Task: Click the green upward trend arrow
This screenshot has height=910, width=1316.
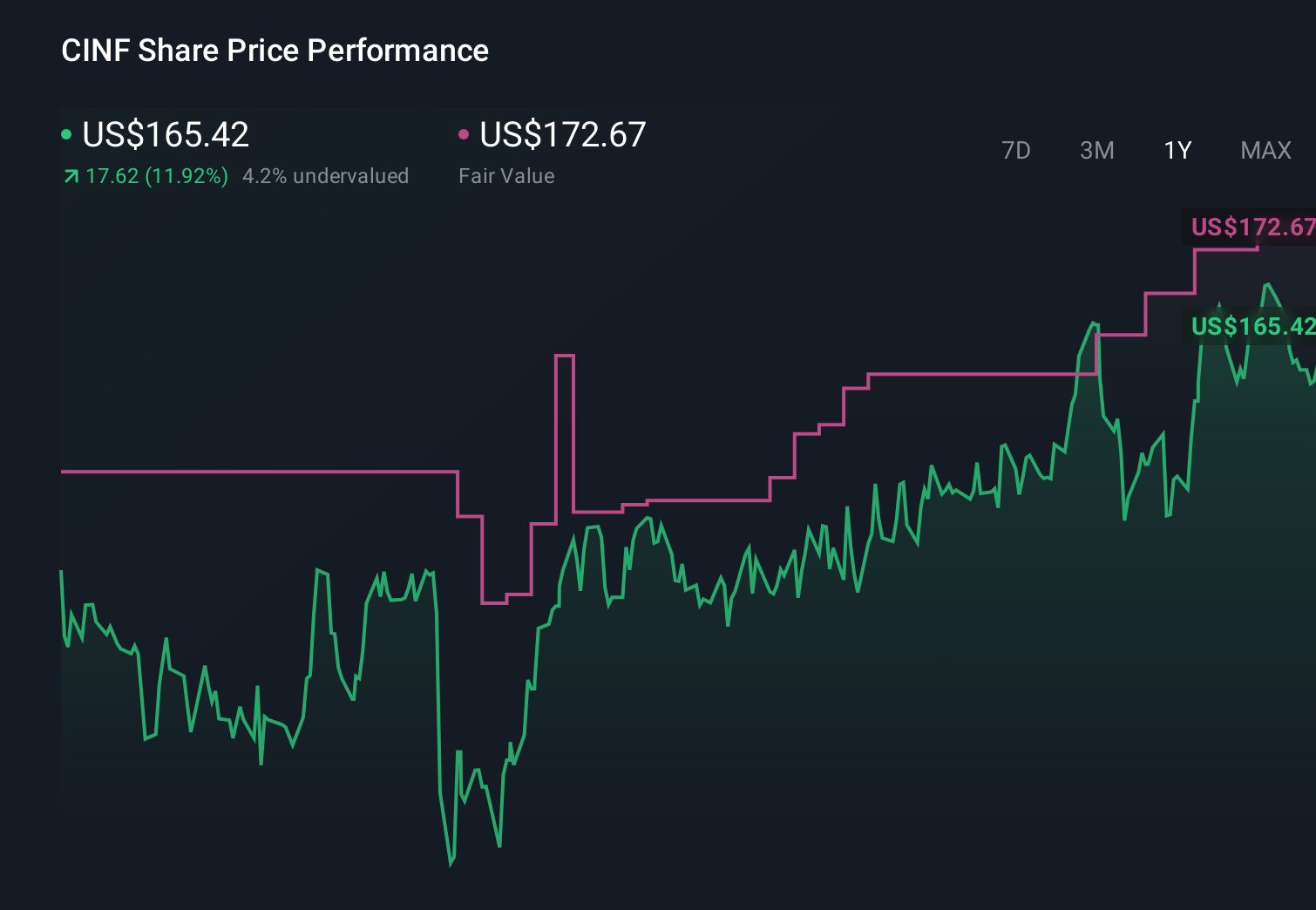Action: click(71, 175)
